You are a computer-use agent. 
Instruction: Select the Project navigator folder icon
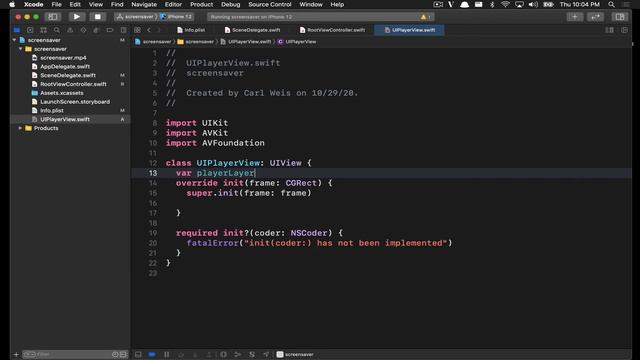coord(17,30)
